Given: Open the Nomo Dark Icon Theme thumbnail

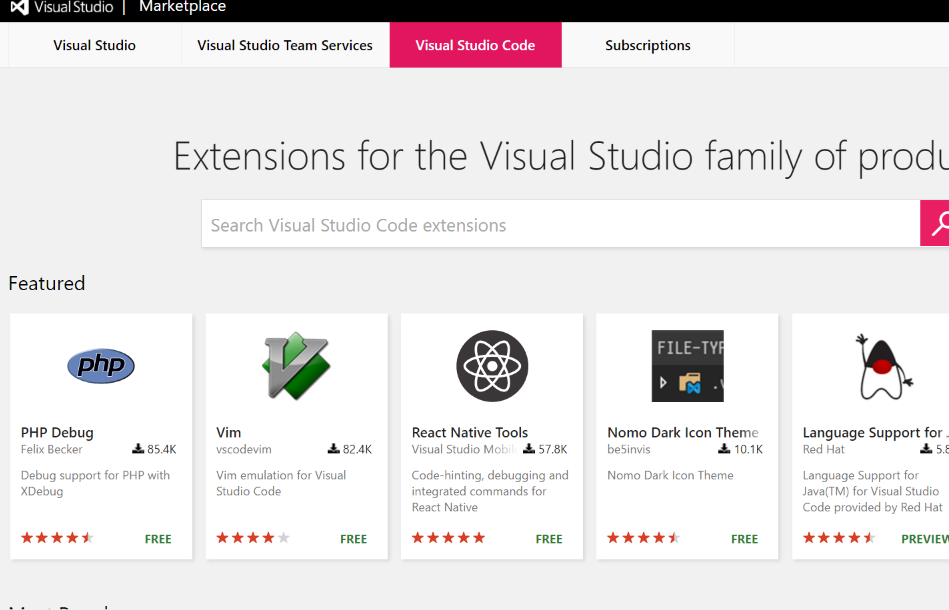Looking at the screenshot, I should (x=688, y=366).
